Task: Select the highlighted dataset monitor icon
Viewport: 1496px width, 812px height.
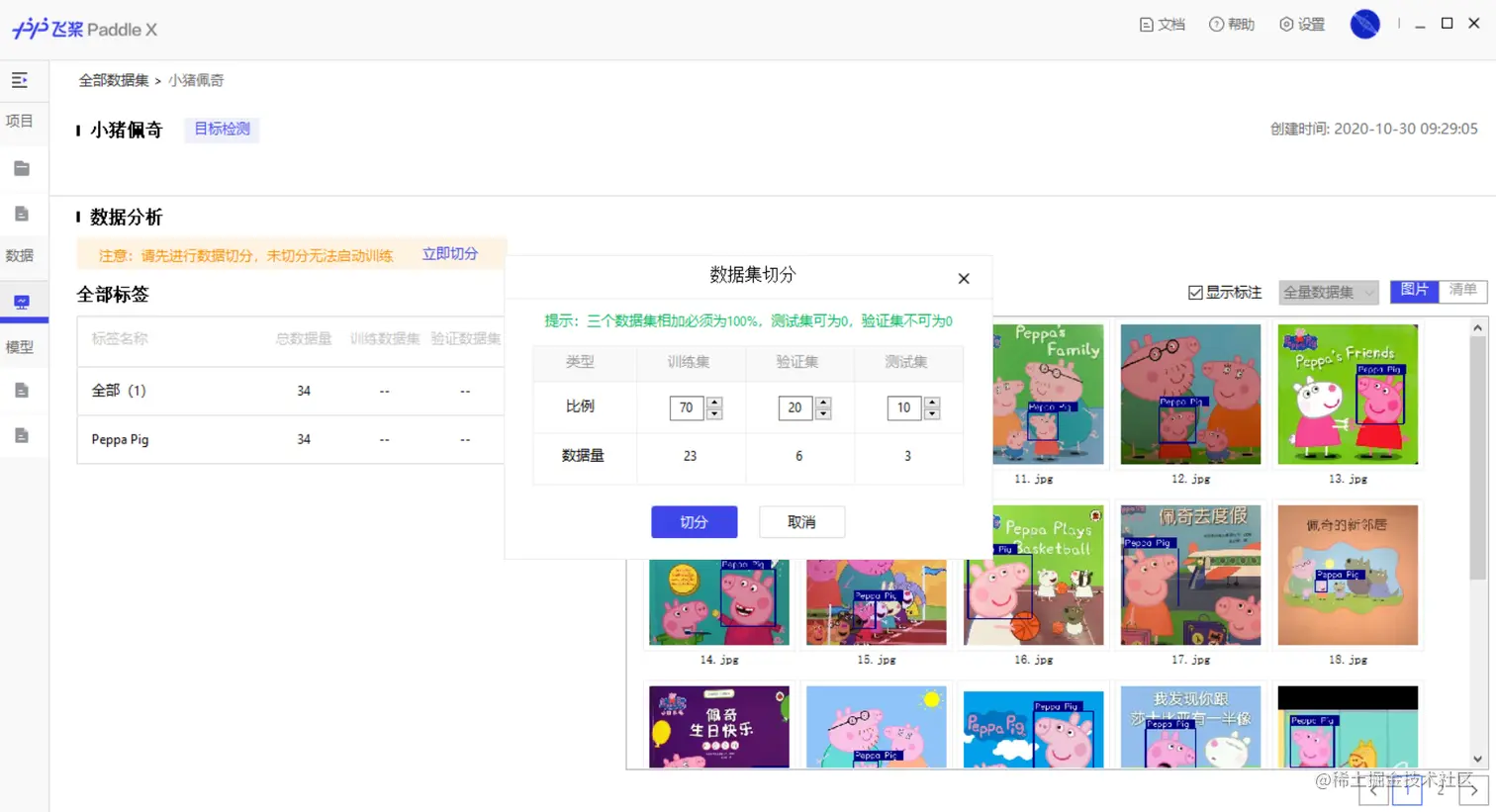Action: (22, 302)
